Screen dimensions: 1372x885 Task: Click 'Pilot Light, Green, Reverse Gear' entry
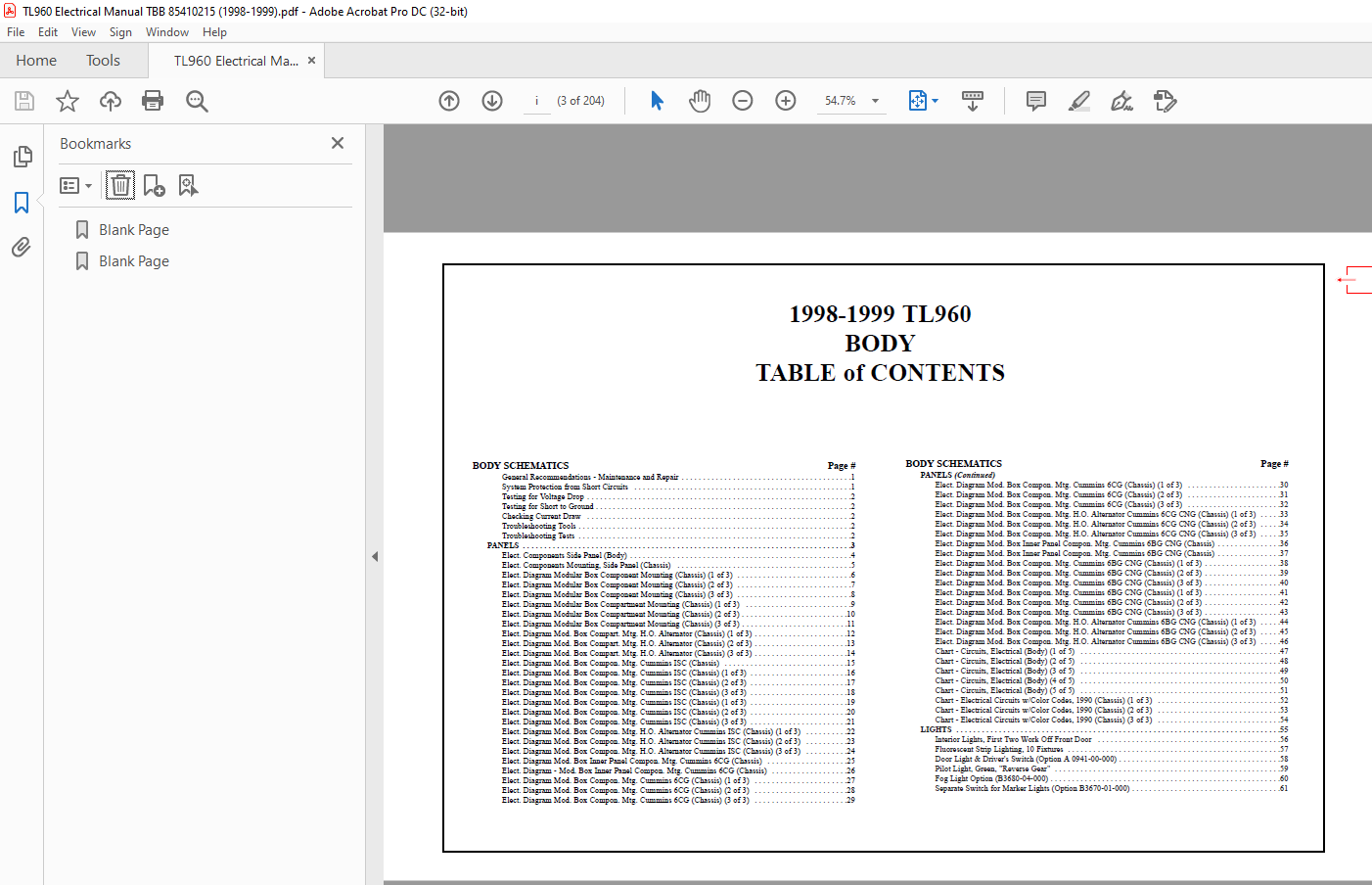click(x=991, y=769)
